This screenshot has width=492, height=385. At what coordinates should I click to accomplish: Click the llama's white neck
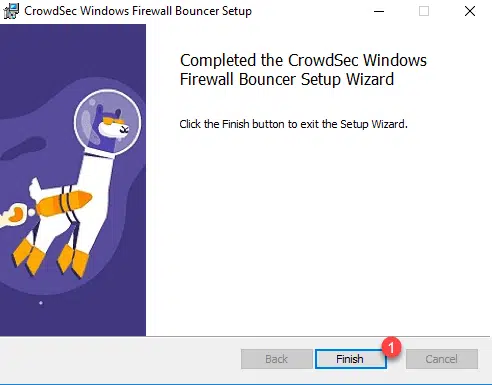point(94,172)
